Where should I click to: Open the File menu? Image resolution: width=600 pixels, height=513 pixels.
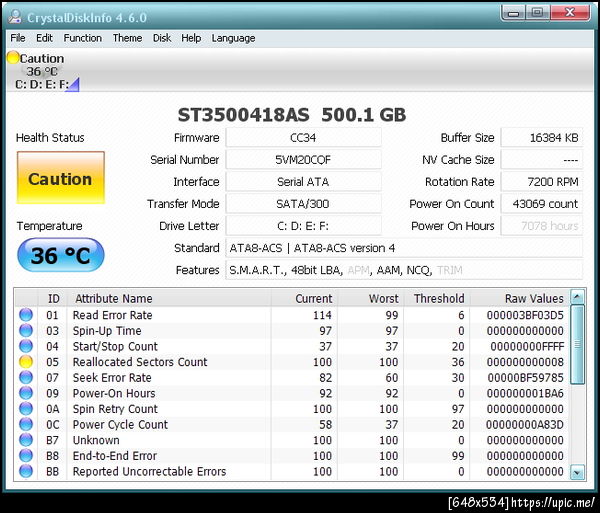pyautogui.click(x=18, y=38)
